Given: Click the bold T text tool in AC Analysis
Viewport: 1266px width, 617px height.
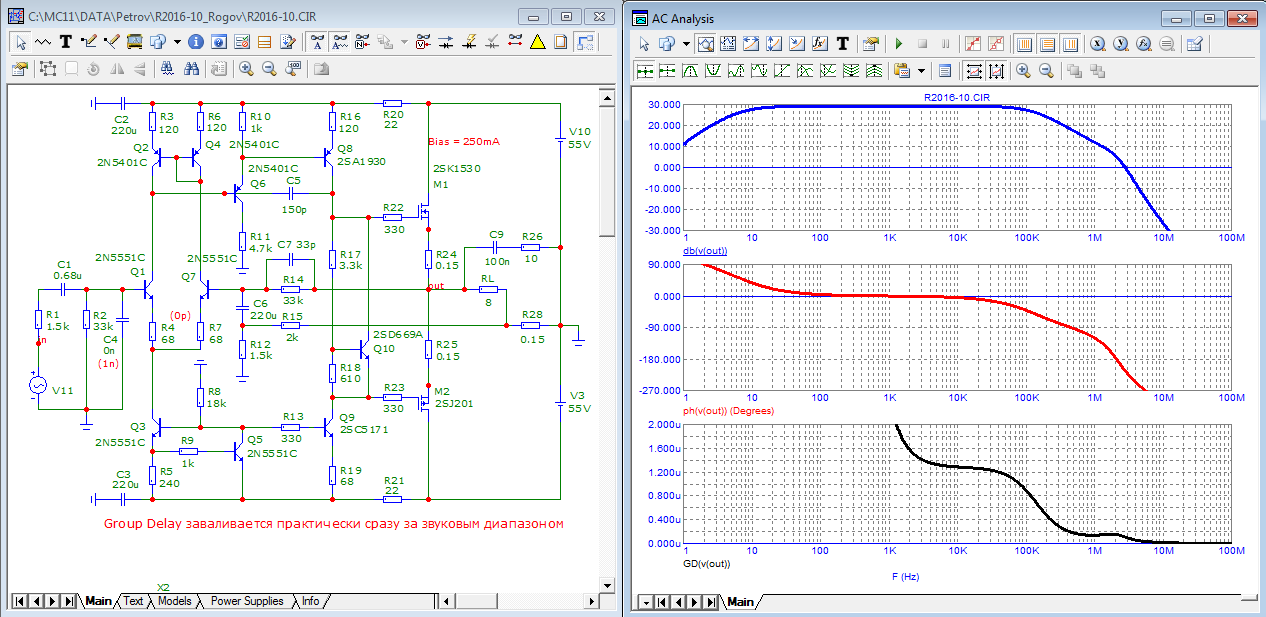Looking at the screenshot, I should click(843, 44).
